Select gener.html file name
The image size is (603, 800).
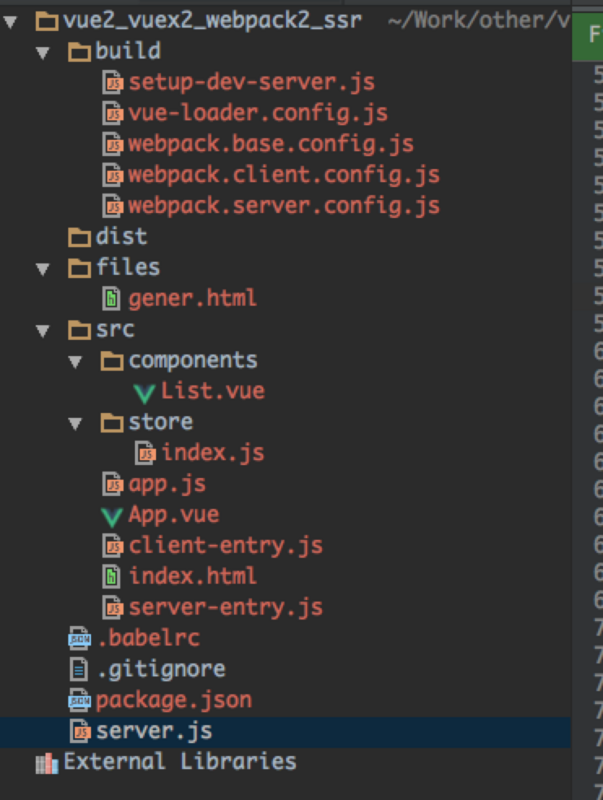192,299
